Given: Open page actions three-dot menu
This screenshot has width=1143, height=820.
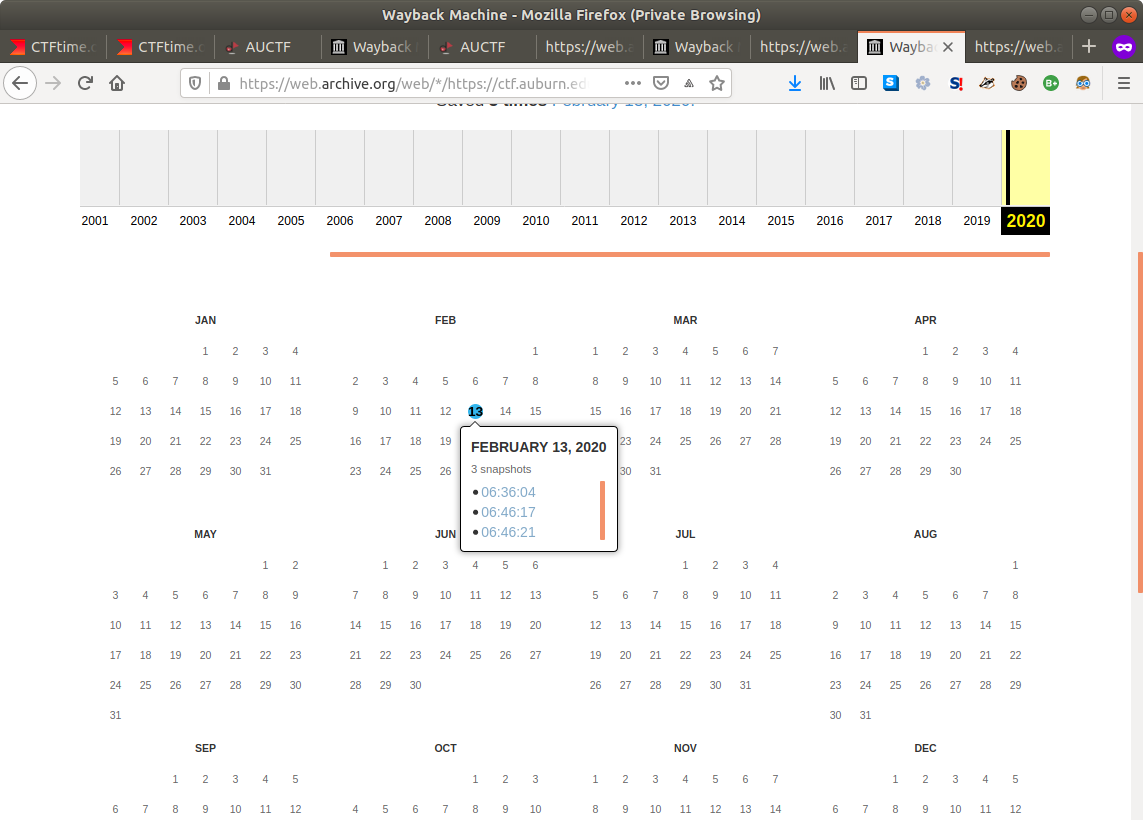Looking at the screenshot, I should click(633, 83).
